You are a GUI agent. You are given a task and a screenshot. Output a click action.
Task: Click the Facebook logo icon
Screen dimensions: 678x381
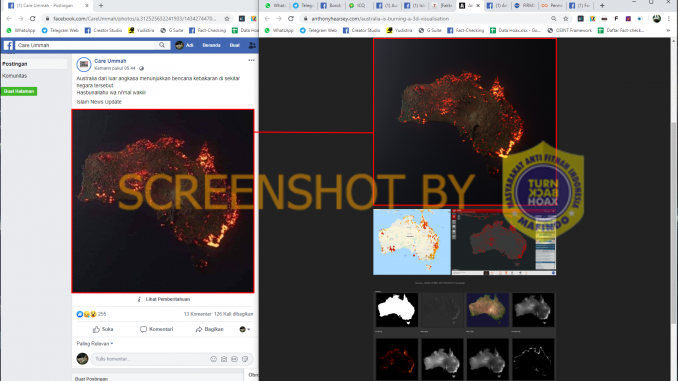point(8,45)
